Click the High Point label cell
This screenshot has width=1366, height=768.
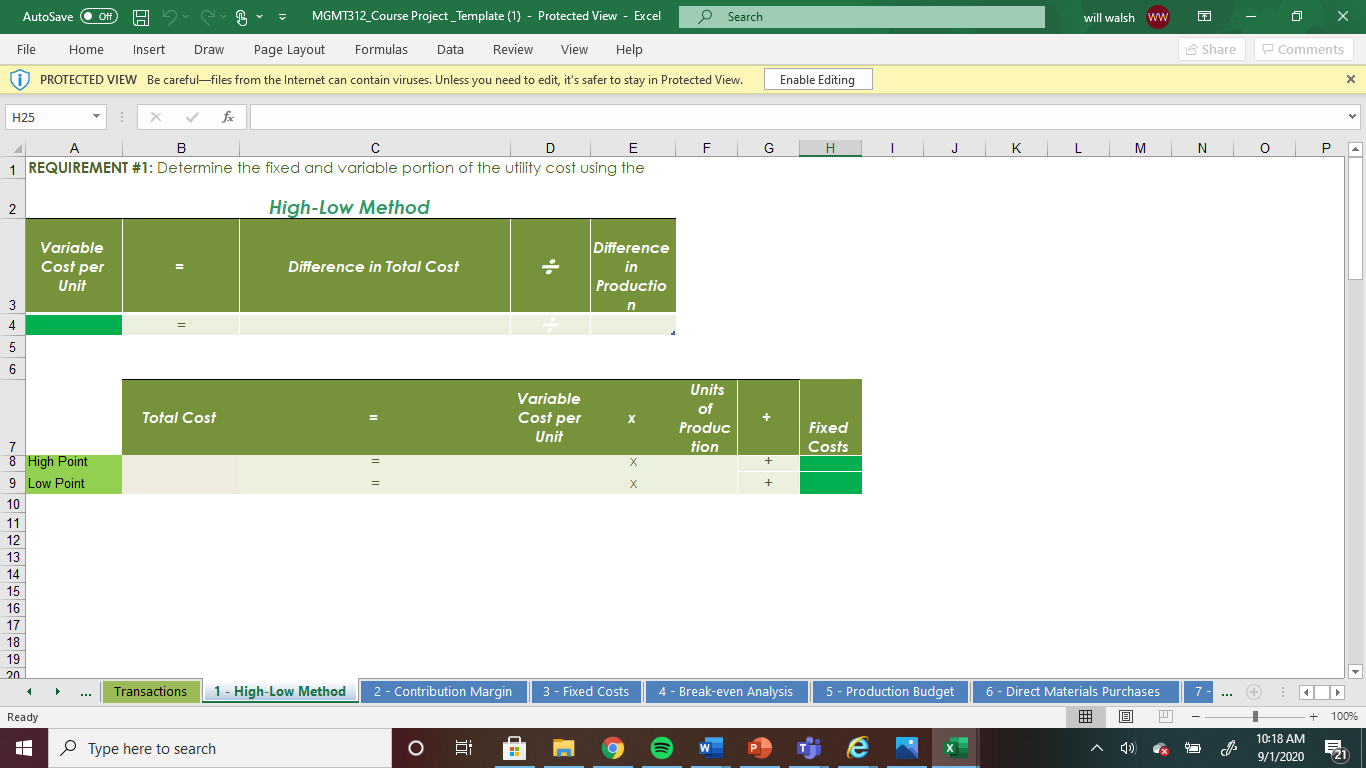click(73, 462)
